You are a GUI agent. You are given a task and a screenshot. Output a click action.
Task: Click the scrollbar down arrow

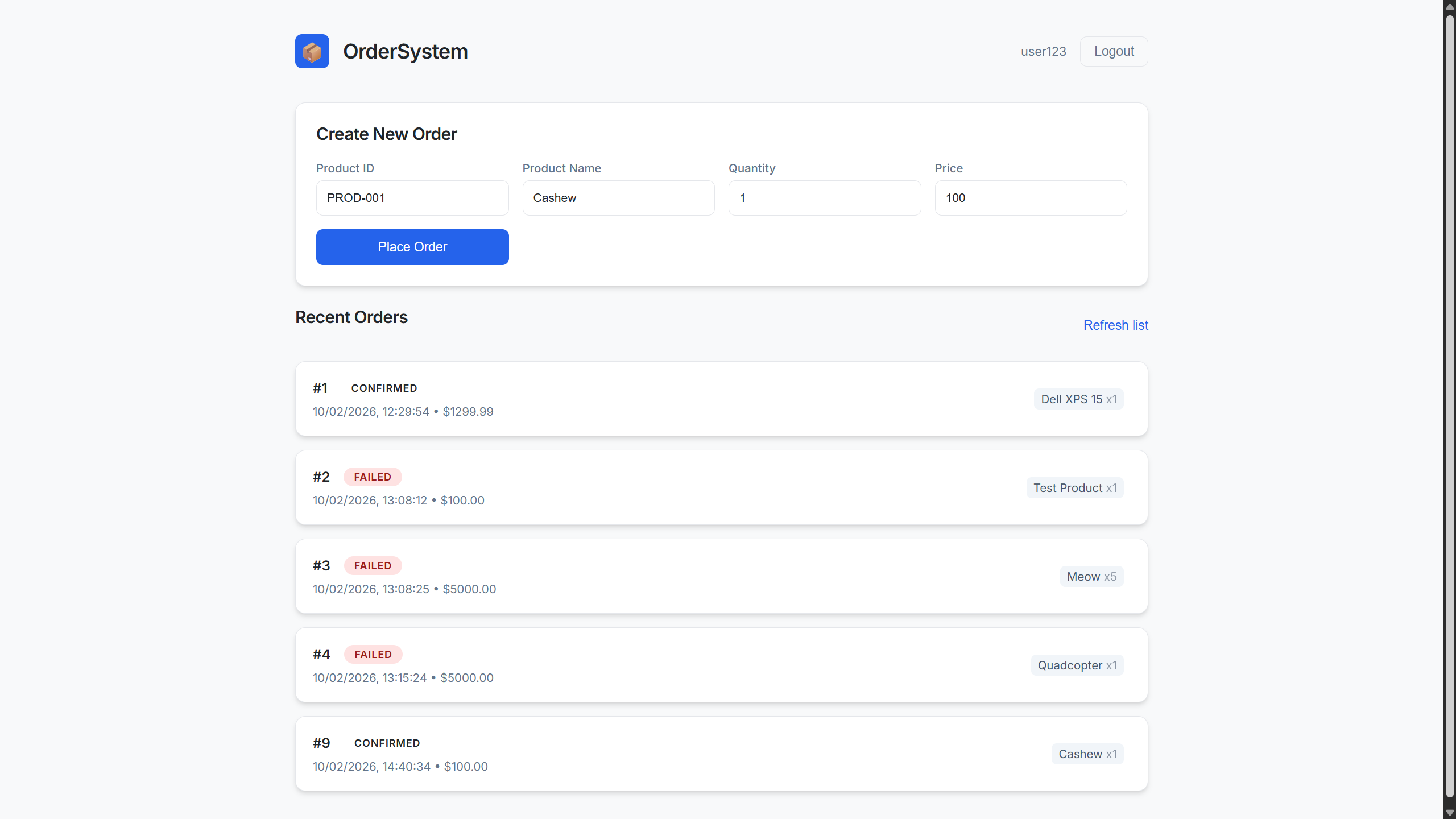coord(1450,813)
